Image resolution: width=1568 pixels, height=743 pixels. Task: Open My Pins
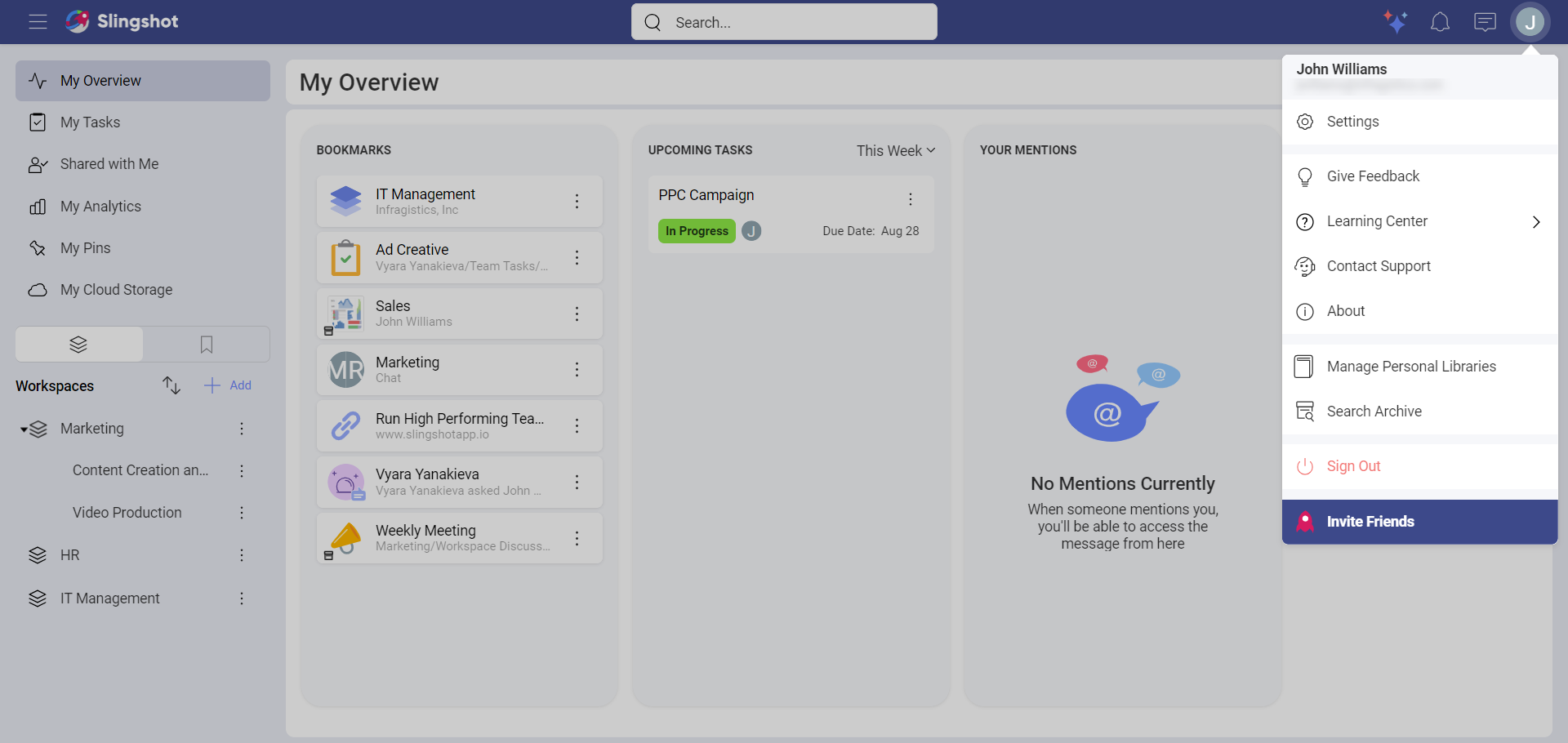143,248
